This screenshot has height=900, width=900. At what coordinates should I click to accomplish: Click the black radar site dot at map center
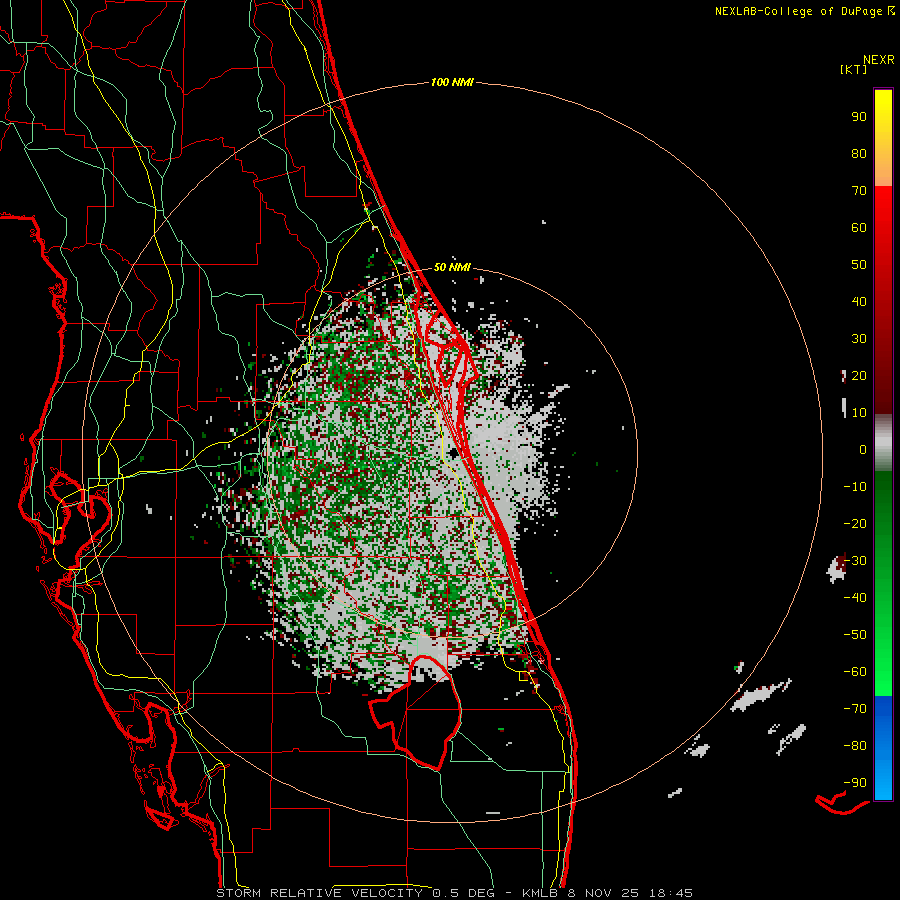(x=454, y=453)
